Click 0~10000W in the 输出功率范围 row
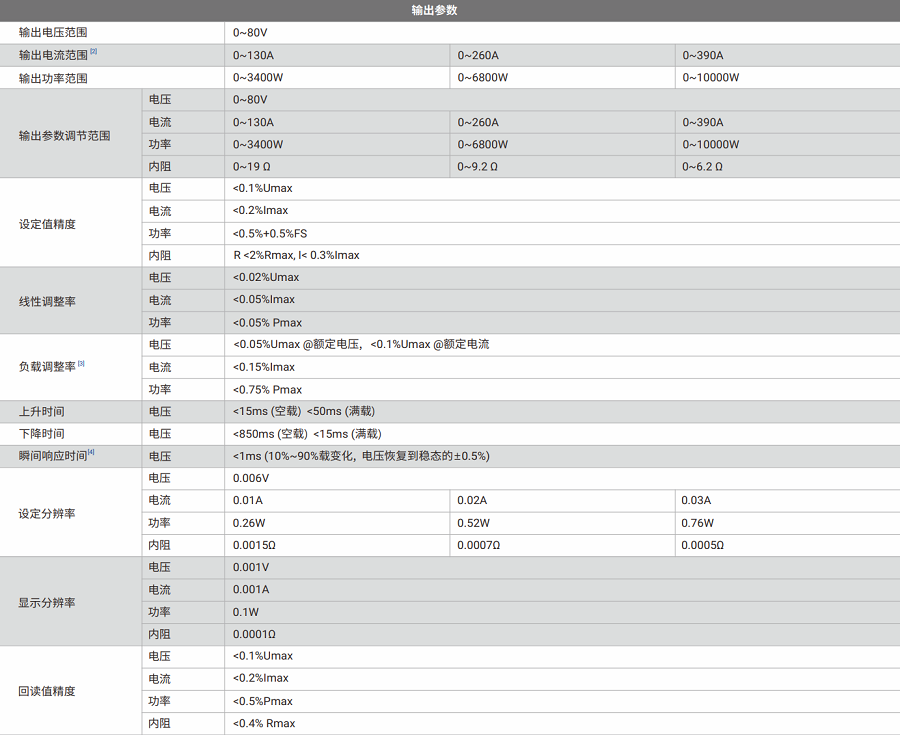 click(x=710, y=78)
